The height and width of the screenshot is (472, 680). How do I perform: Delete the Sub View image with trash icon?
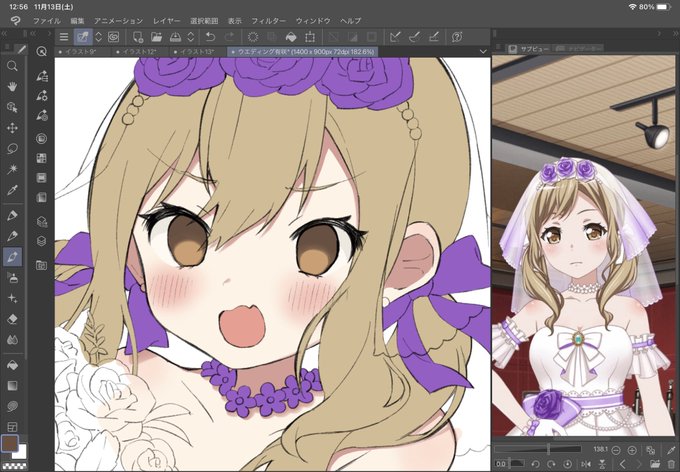[x=671, y=464]
